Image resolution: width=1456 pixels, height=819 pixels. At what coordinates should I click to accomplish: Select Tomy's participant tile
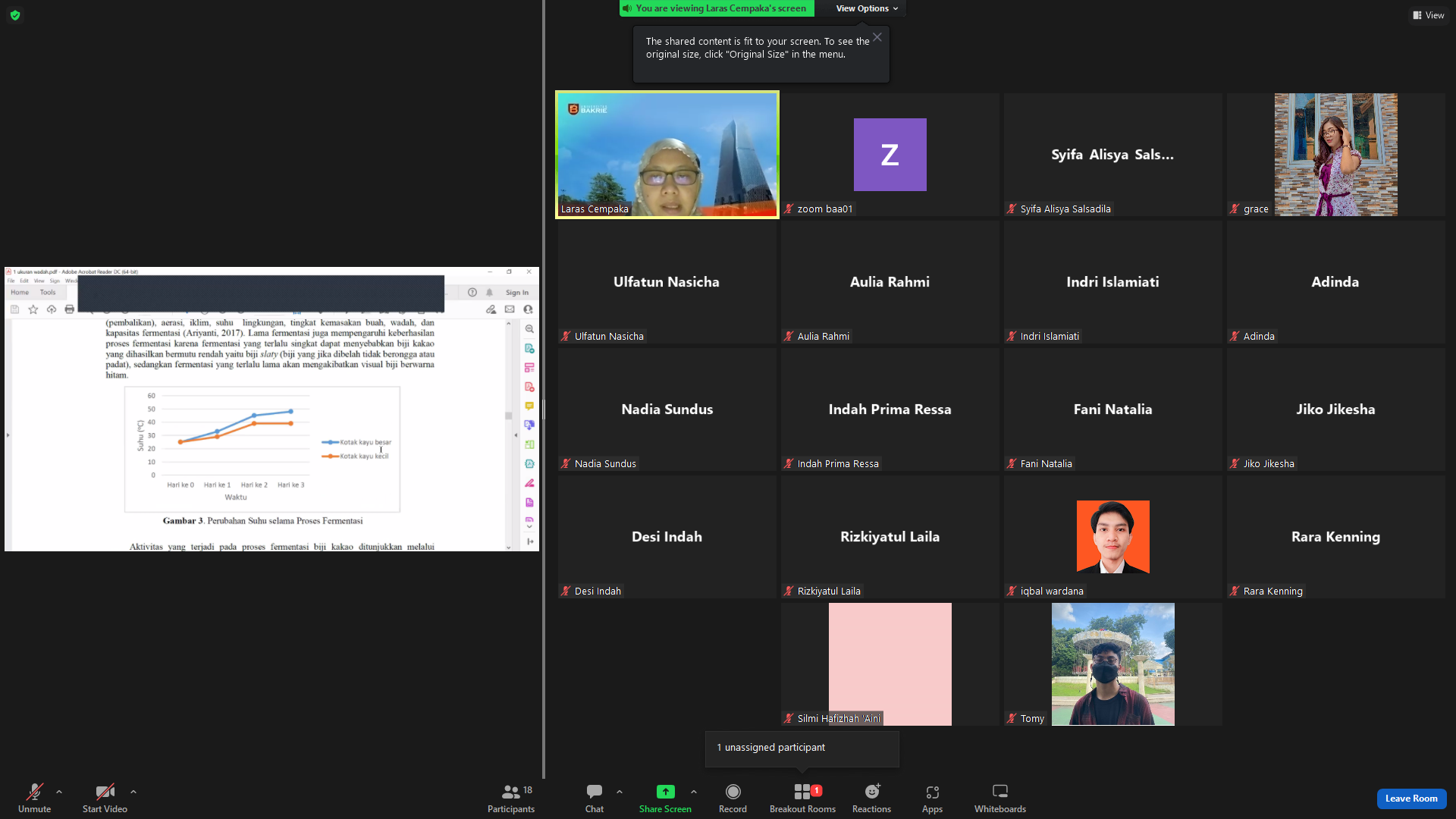pyautogui.click(x=1113, y=664)
